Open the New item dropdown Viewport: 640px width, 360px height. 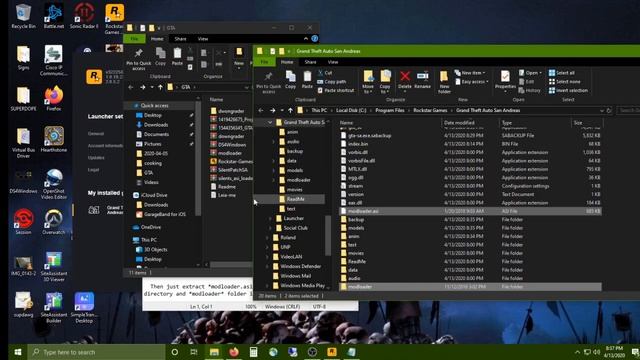point(469,73)
